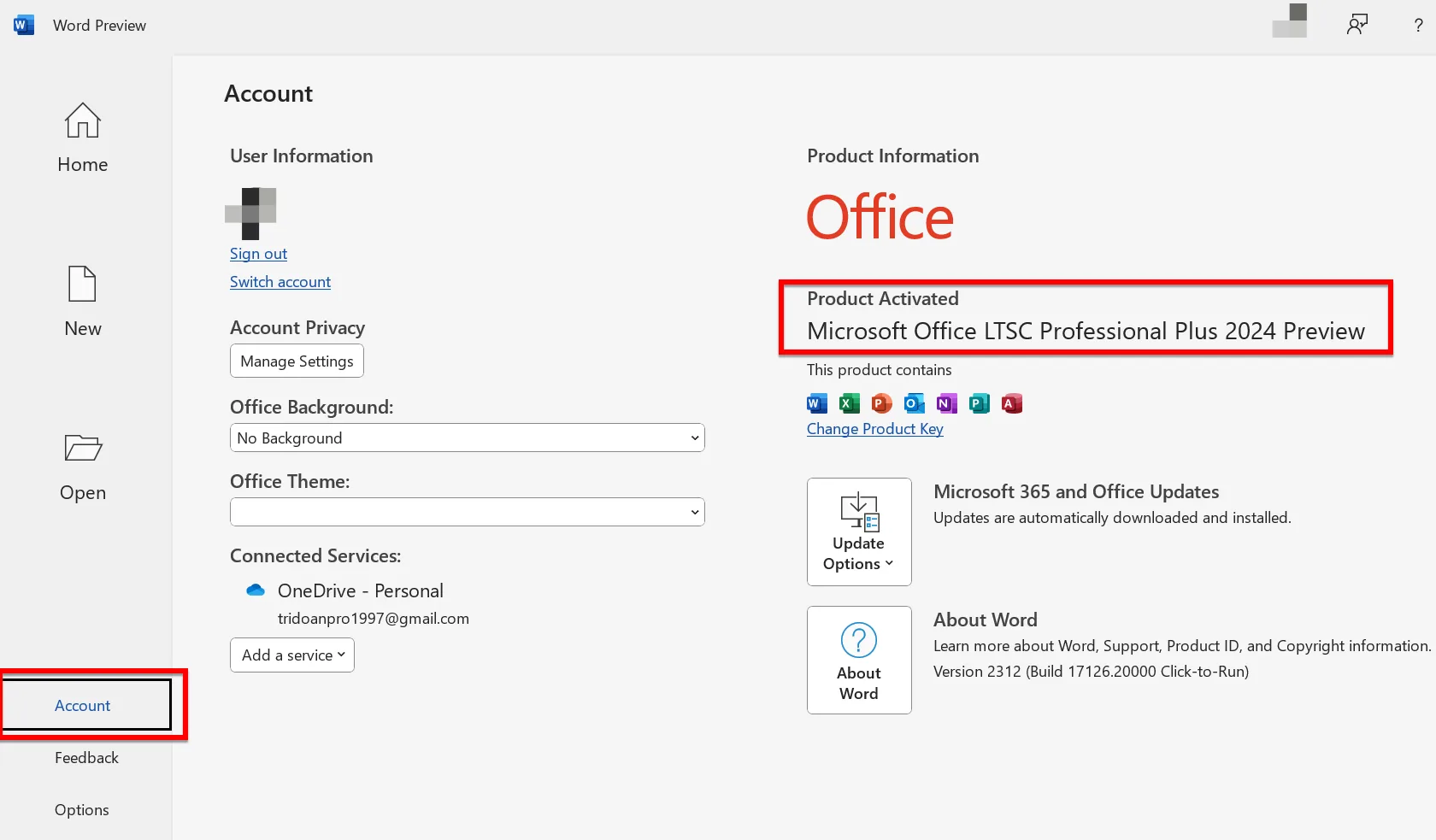Click the Excel app icon under product contains

(850, 403)
